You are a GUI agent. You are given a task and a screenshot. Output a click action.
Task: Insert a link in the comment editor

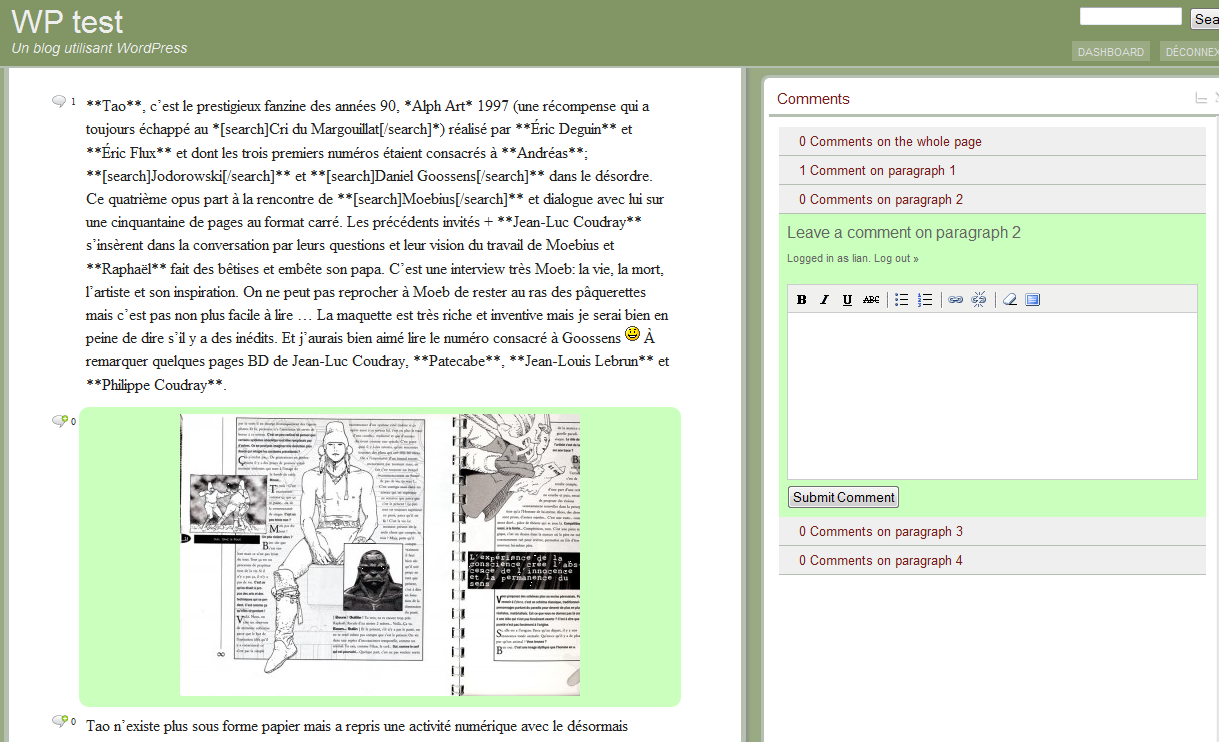955,300
